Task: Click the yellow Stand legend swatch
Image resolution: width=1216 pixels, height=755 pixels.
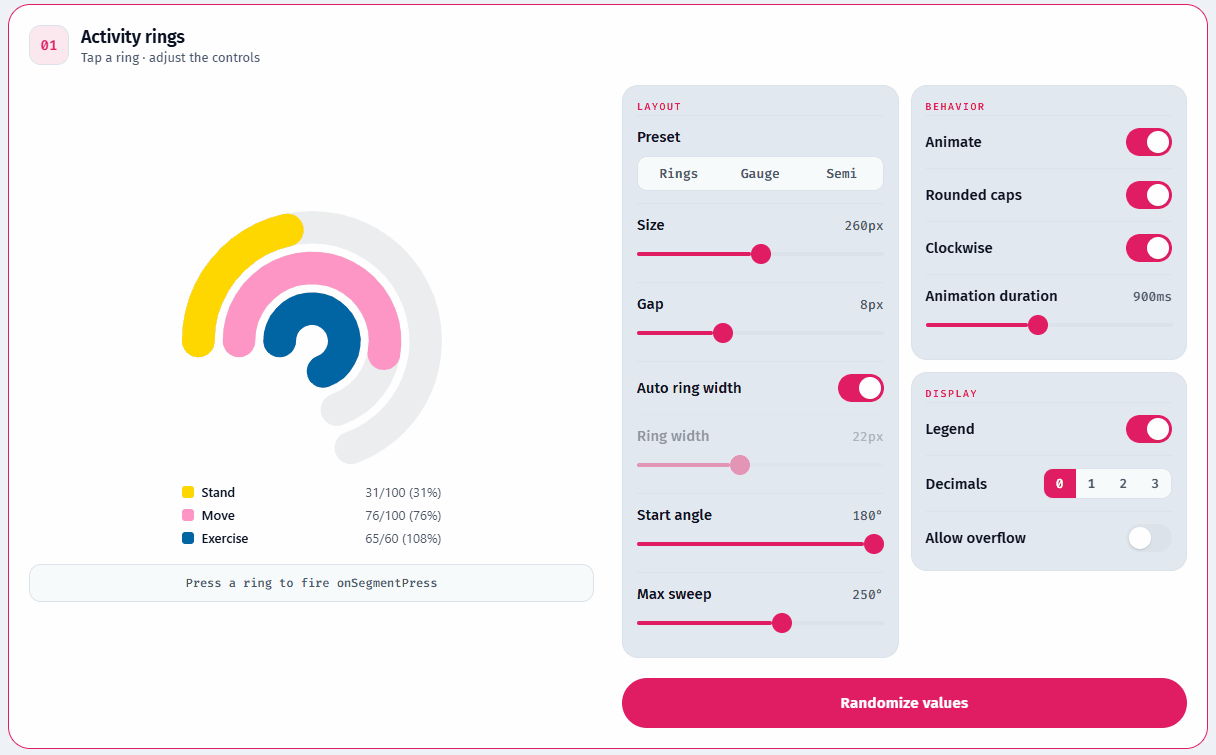Action: click(x=188, y=492)
